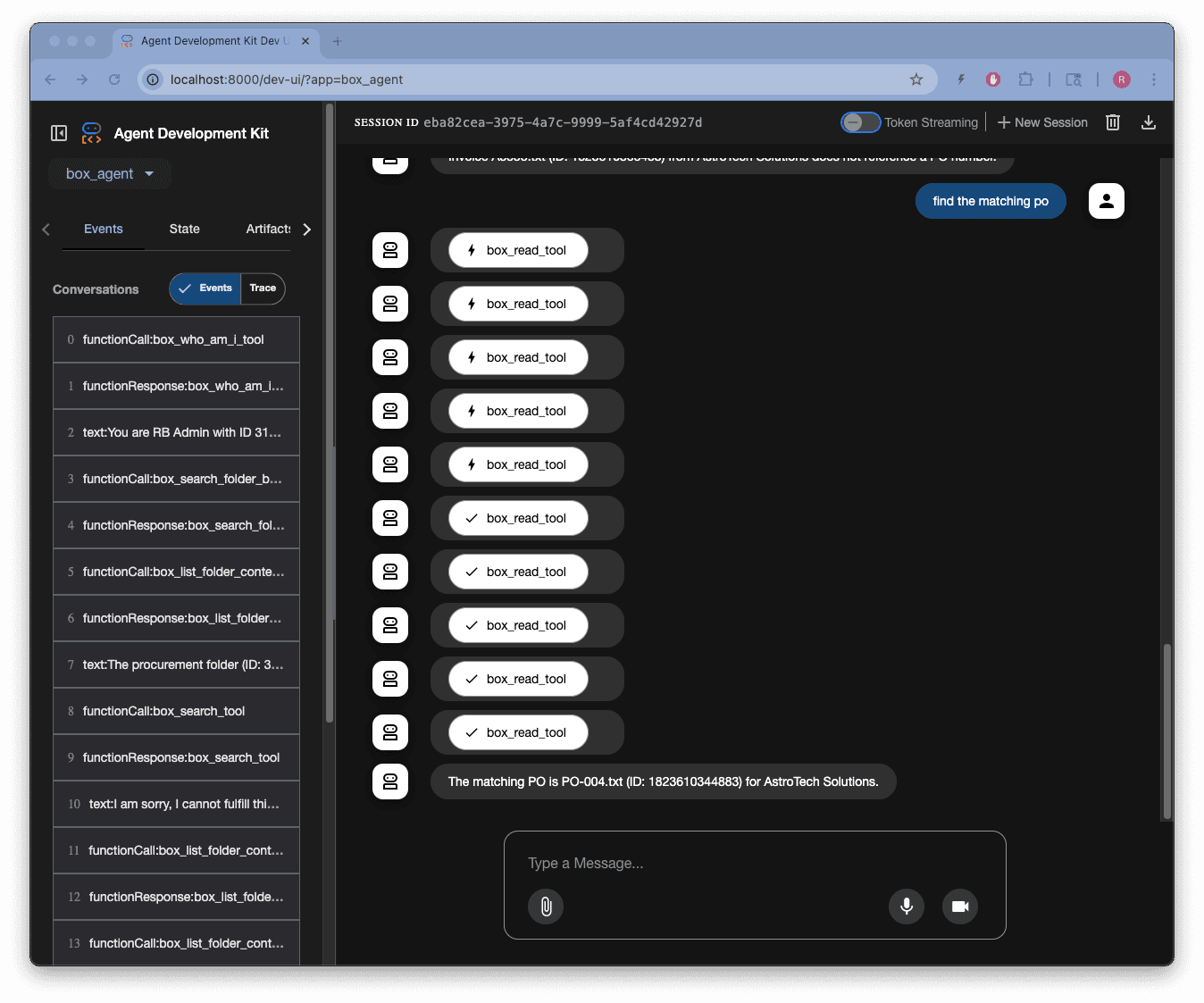Viewport: 1204px width, 1003px height.
Task: Select the Events view toggle button
Action: pyautogui.click(x=205, y=288)
